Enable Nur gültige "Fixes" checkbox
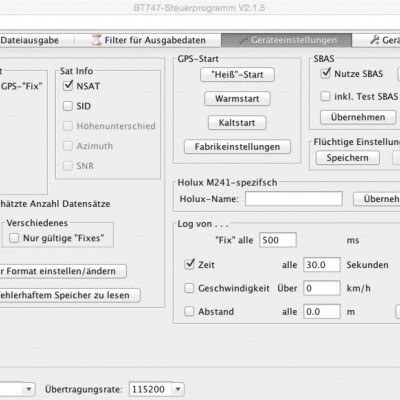This screenshot has width=400, height=400. click(14, 238)
